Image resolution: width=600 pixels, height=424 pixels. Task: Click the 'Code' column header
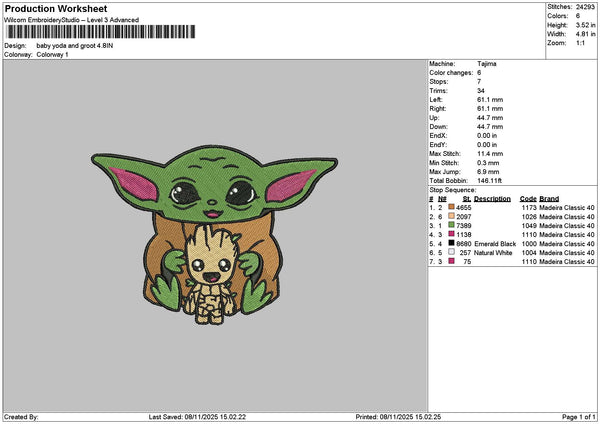528,199
